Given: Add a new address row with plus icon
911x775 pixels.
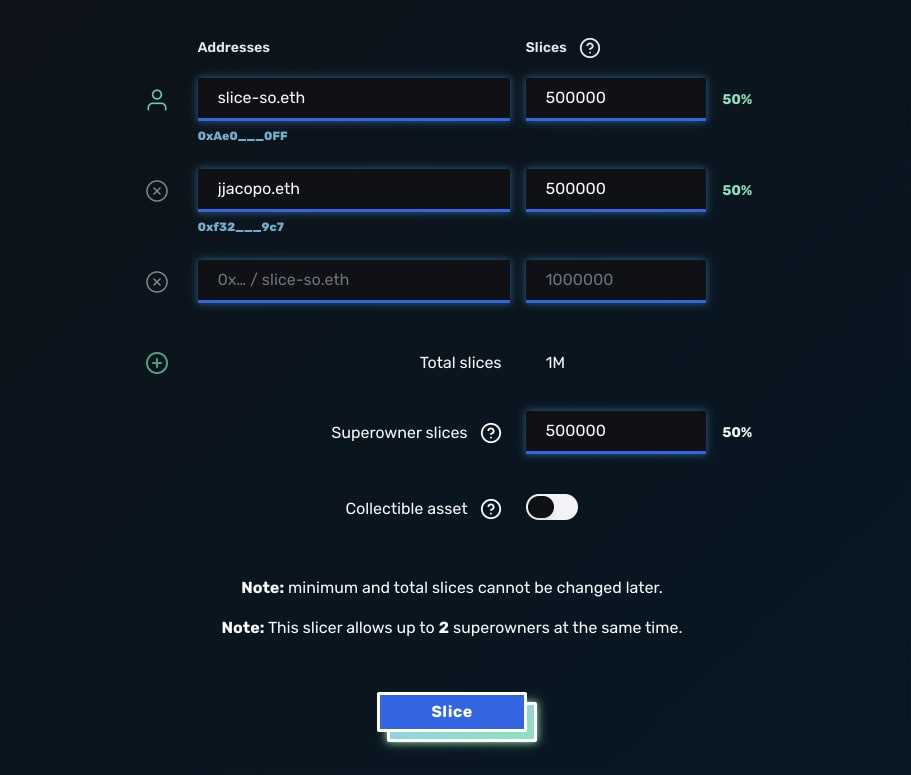Looking at the screenshot, I should tap(156, 363).
